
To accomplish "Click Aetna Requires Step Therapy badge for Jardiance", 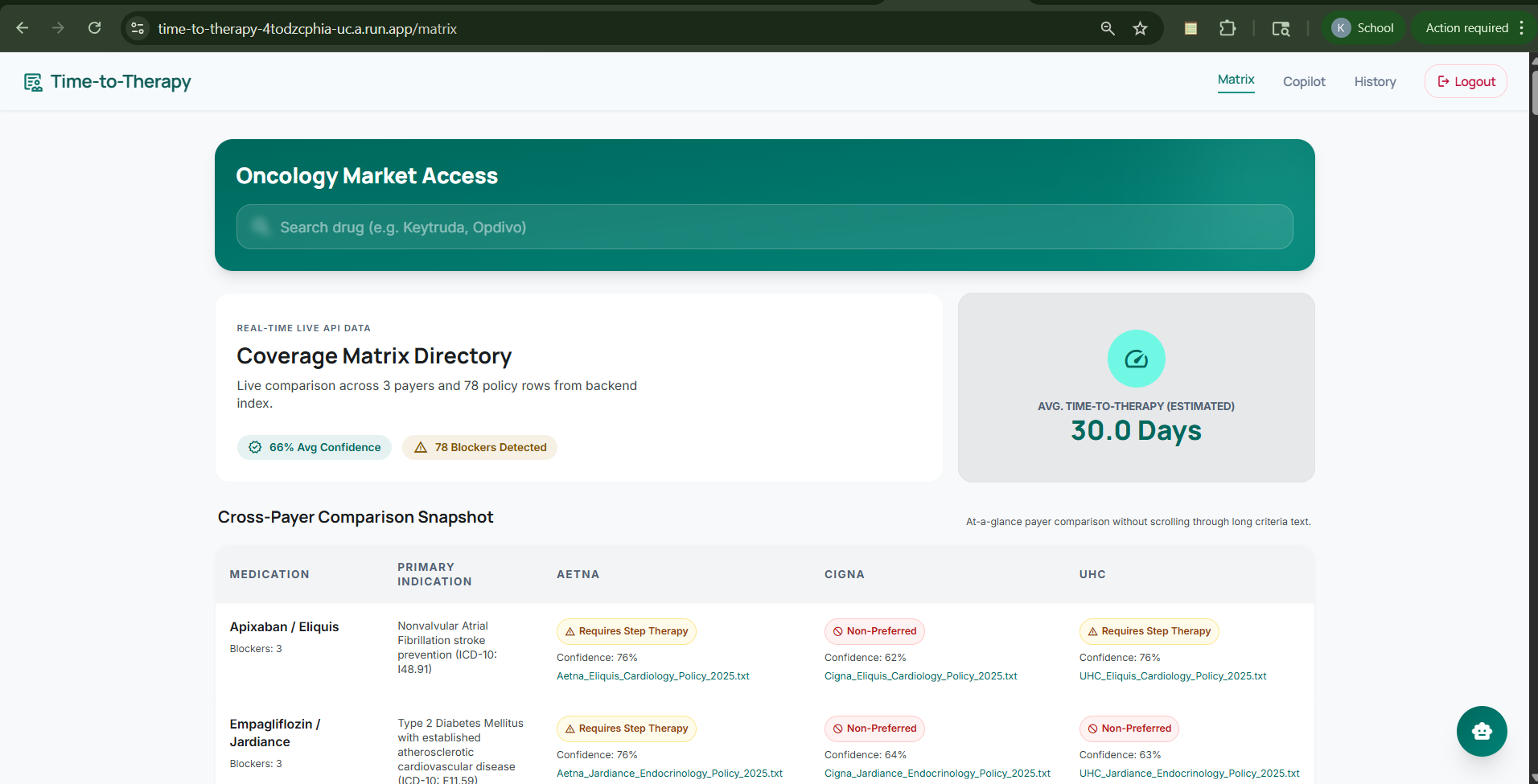I will (627, 729).
